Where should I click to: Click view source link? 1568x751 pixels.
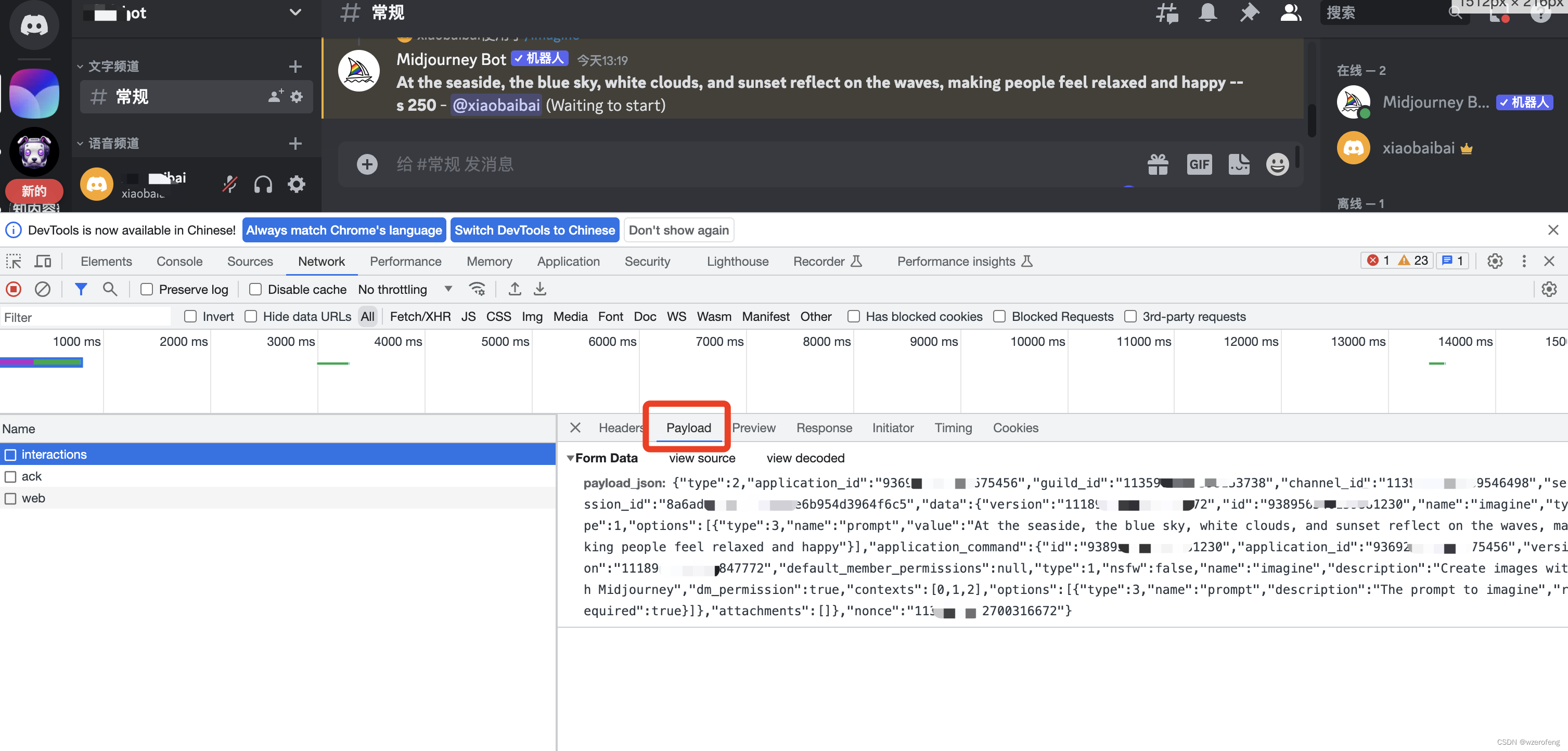click(x=702, y=458)
